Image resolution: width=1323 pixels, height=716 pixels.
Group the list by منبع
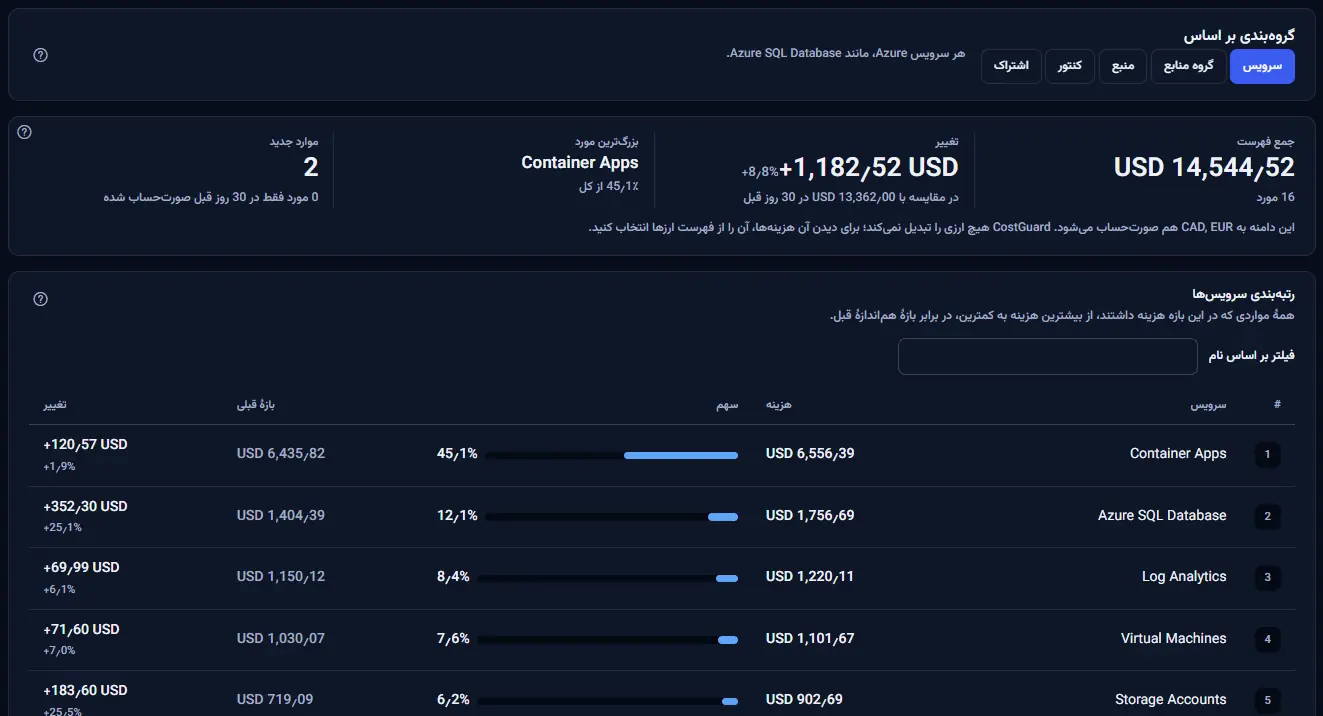pyautogui.click(x=1124, y=67)
